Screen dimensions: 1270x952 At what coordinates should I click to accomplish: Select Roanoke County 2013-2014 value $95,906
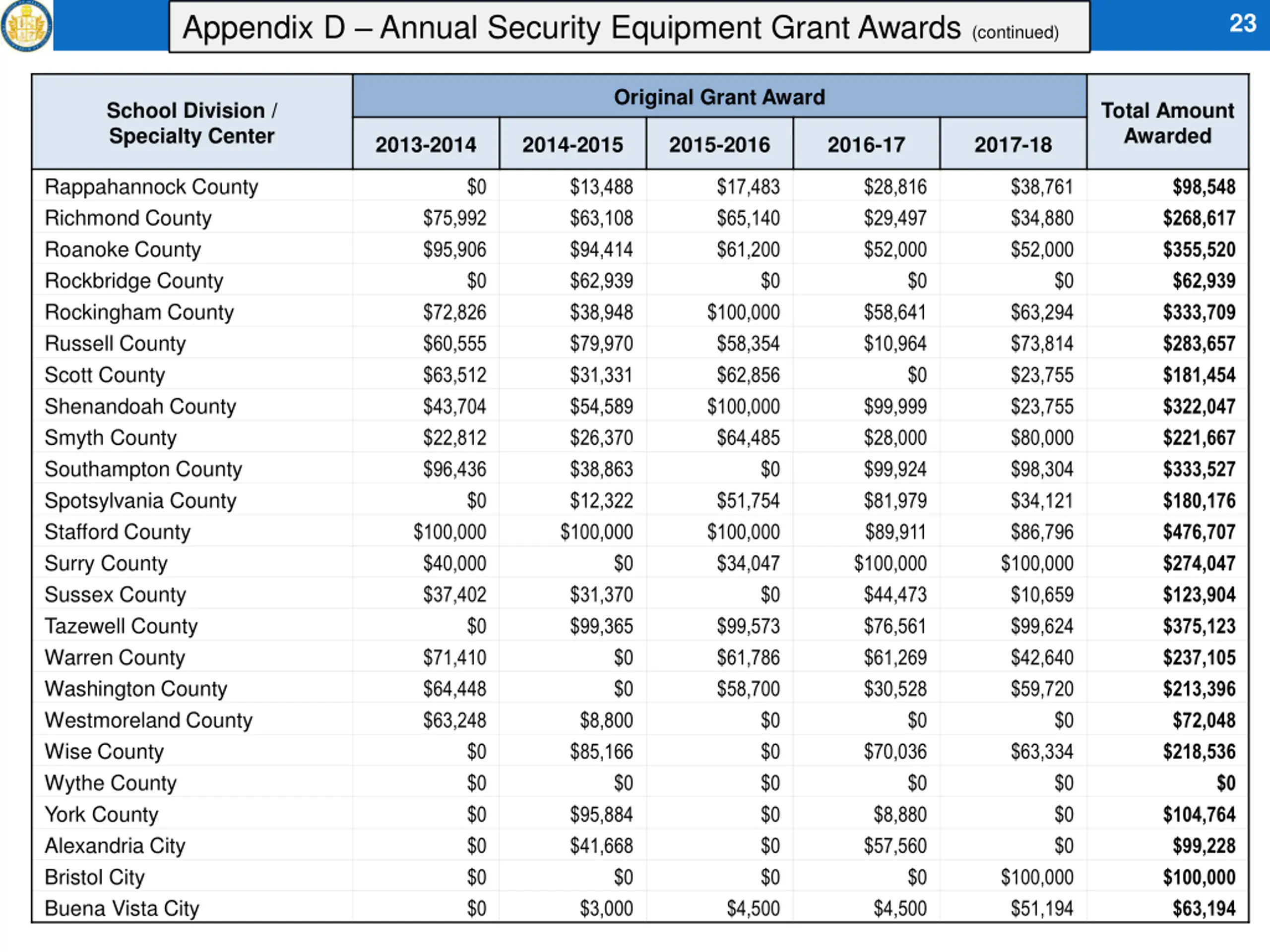(454, 249)
